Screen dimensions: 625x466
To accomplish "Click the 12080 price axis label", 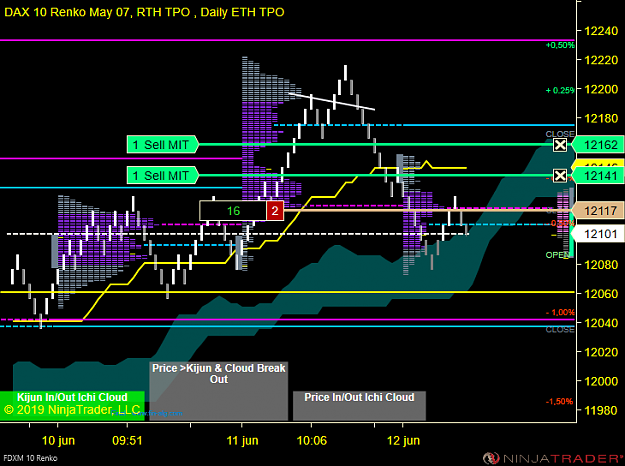I will [601, 264].
